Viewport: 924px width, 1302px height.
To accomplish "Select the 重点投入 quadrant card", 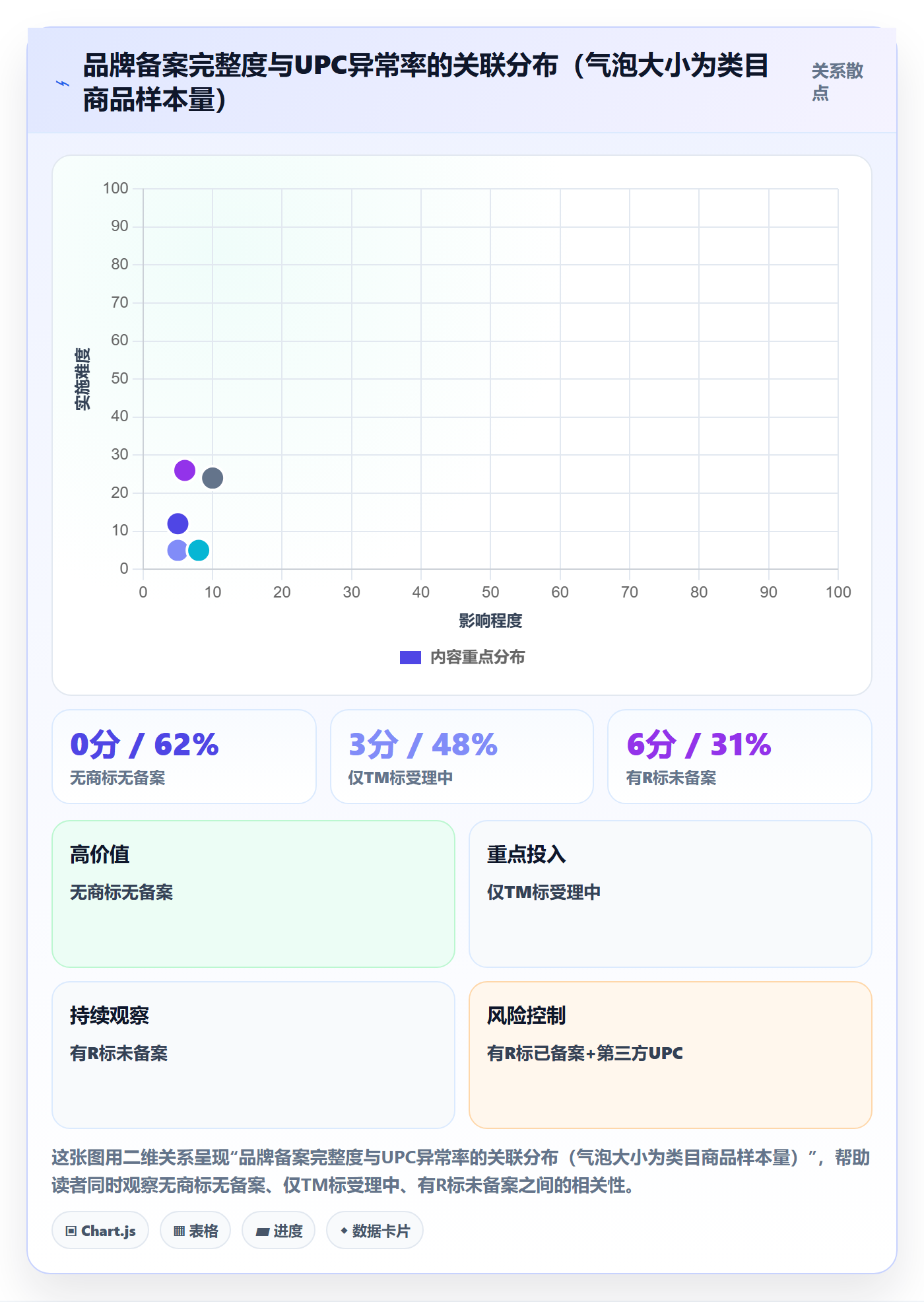I will (x=671, y=894).
